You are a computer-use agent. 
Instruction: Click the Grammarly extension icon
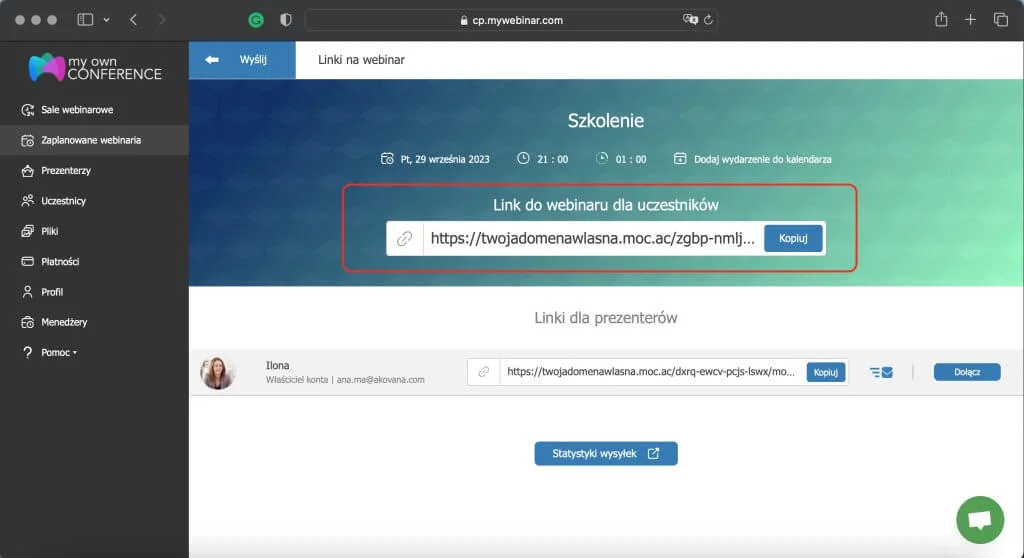[256, 20]
